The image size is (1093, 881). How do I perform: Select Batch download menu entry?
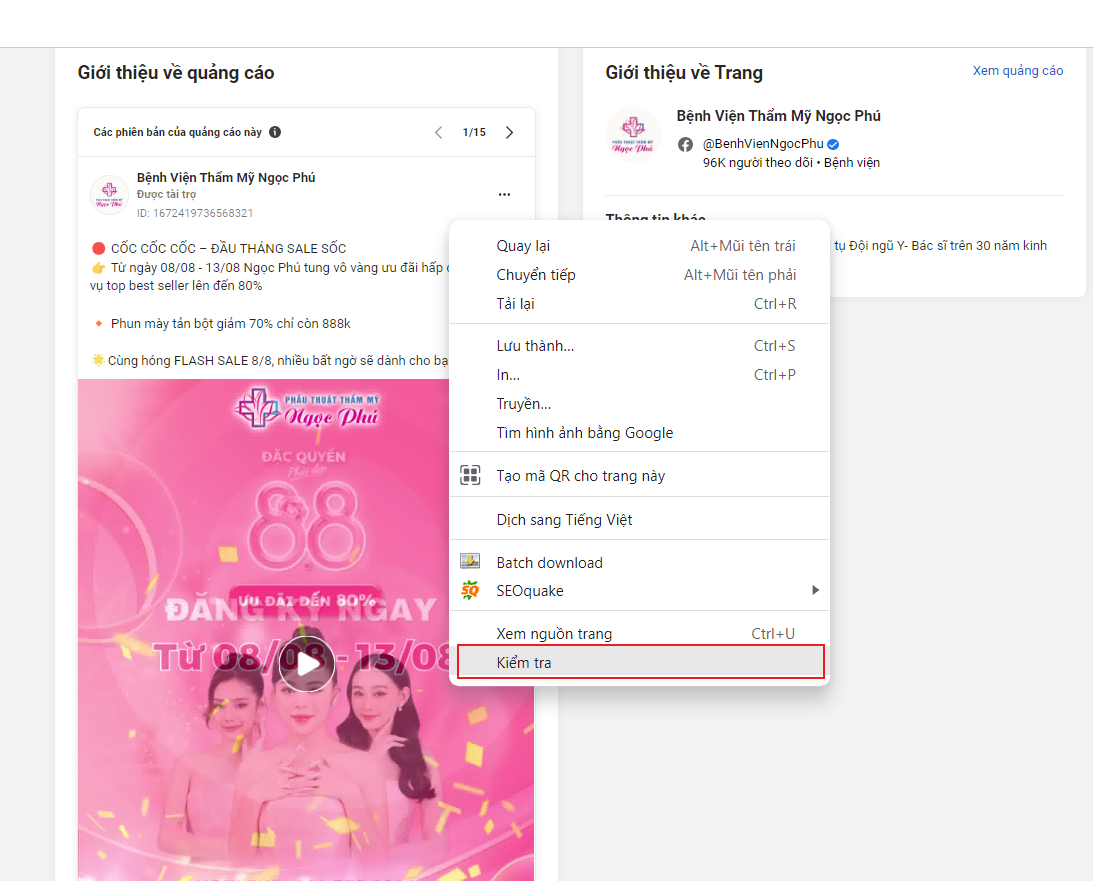tap(639, 562)
